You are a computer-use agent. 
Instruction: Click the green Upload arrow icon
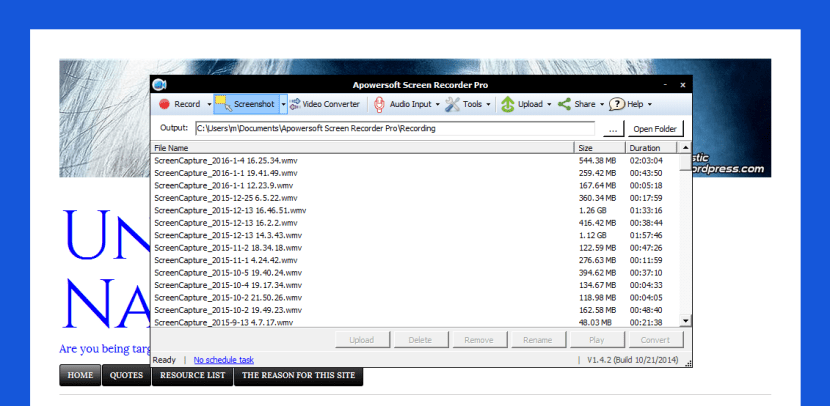(x=508, y=104)
